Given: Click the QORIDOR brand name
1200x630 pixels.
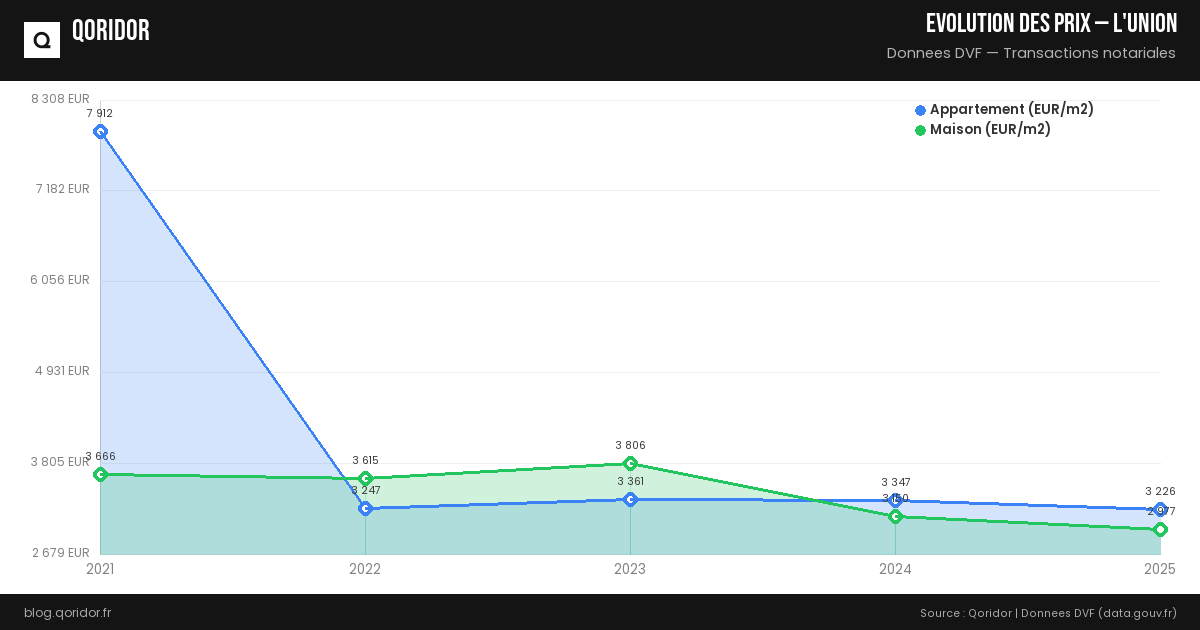Looking at the screenshot, I should (x=110, y=31).
